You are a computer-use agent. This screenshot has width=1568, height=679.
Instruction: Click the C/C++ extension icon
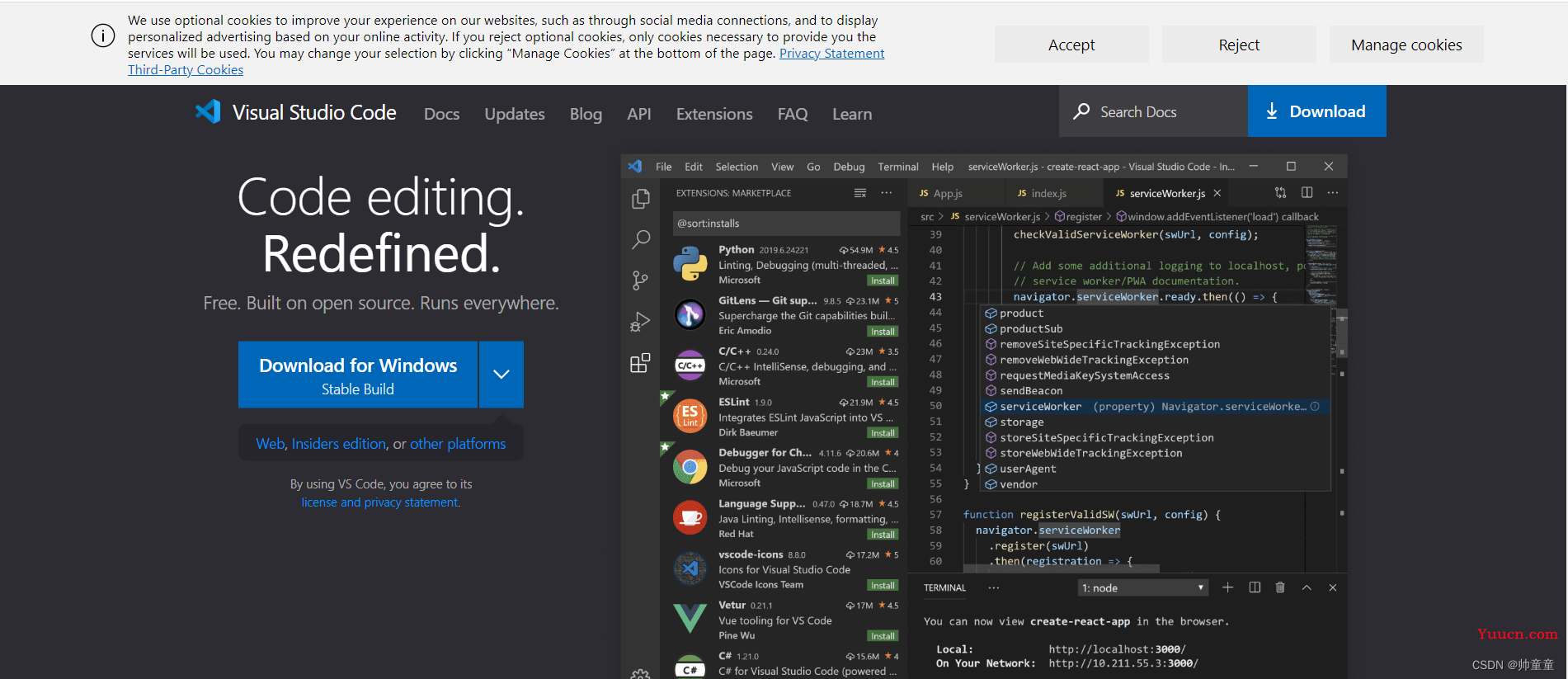(690, 365)
